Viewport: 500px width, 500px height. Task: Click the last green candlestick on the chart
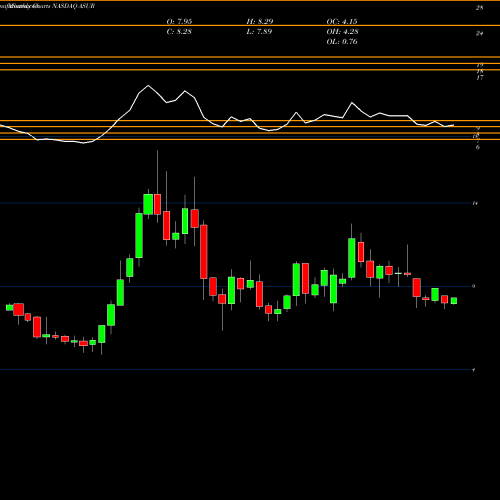tap(454, 301)
